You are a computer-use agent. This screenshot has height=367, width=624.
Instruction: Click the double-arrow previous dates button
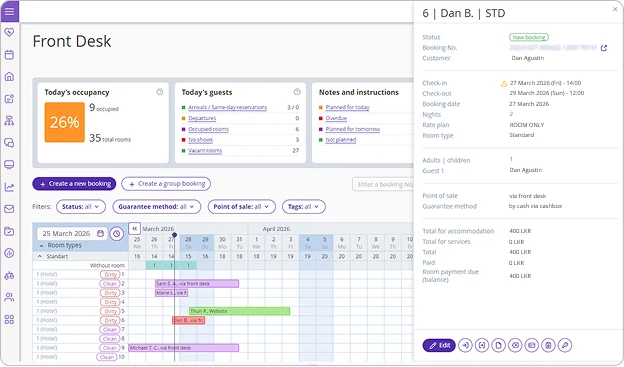[135, 228]
